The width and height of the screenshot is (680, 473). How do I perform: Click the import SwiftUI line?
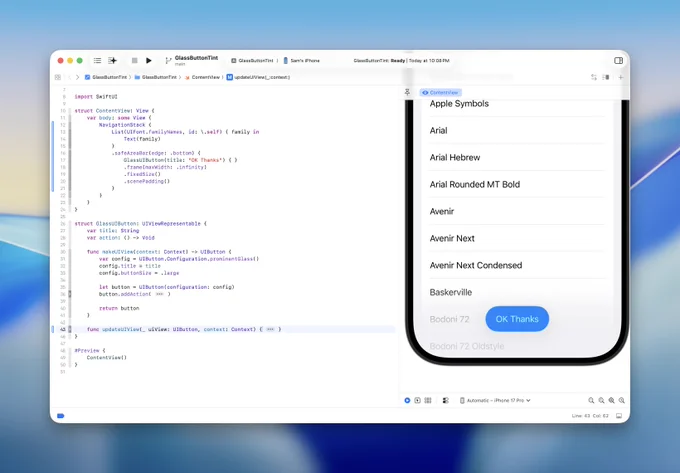click(x=96, y=97)
